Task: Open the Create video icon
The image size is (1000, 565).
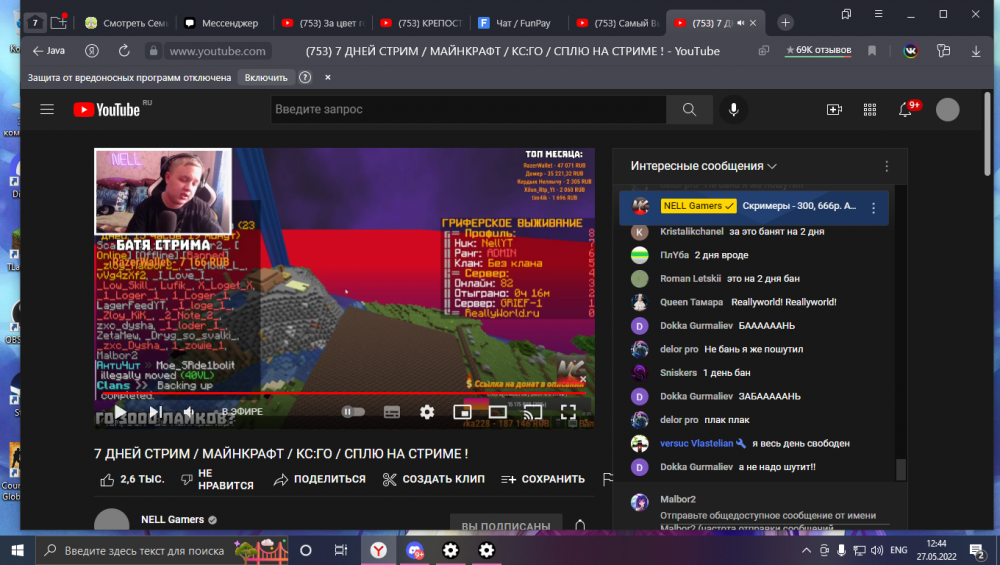Action: [x=834, y=110]
